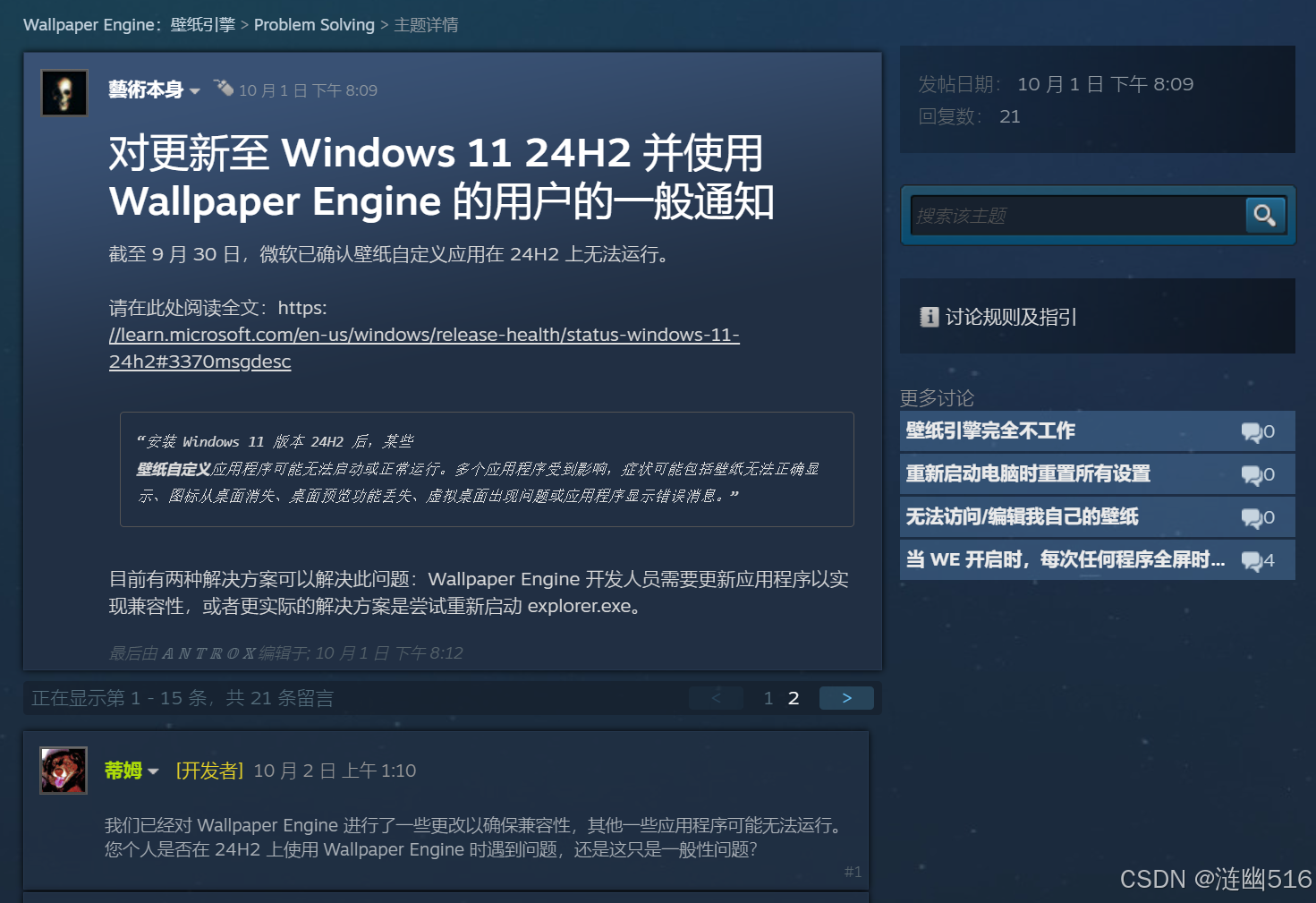Click the quoted Microsoft notice block
Image resolution: width=1316 pixels, height=903 pixels.
[x=487, y=469]
